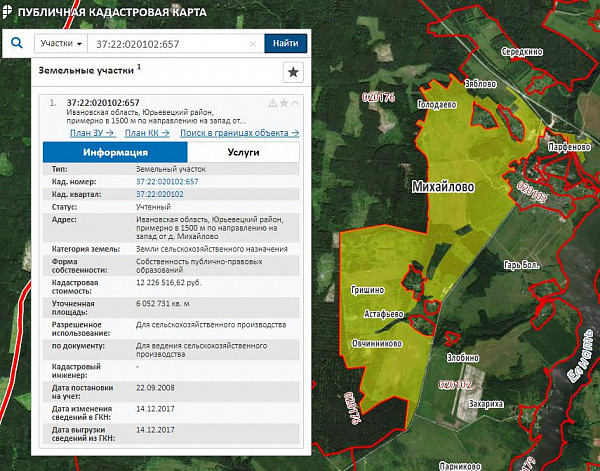This screenshot has height=471, width=600.
Task: Click the Михайлово label on the map
Action: (442, 187)
